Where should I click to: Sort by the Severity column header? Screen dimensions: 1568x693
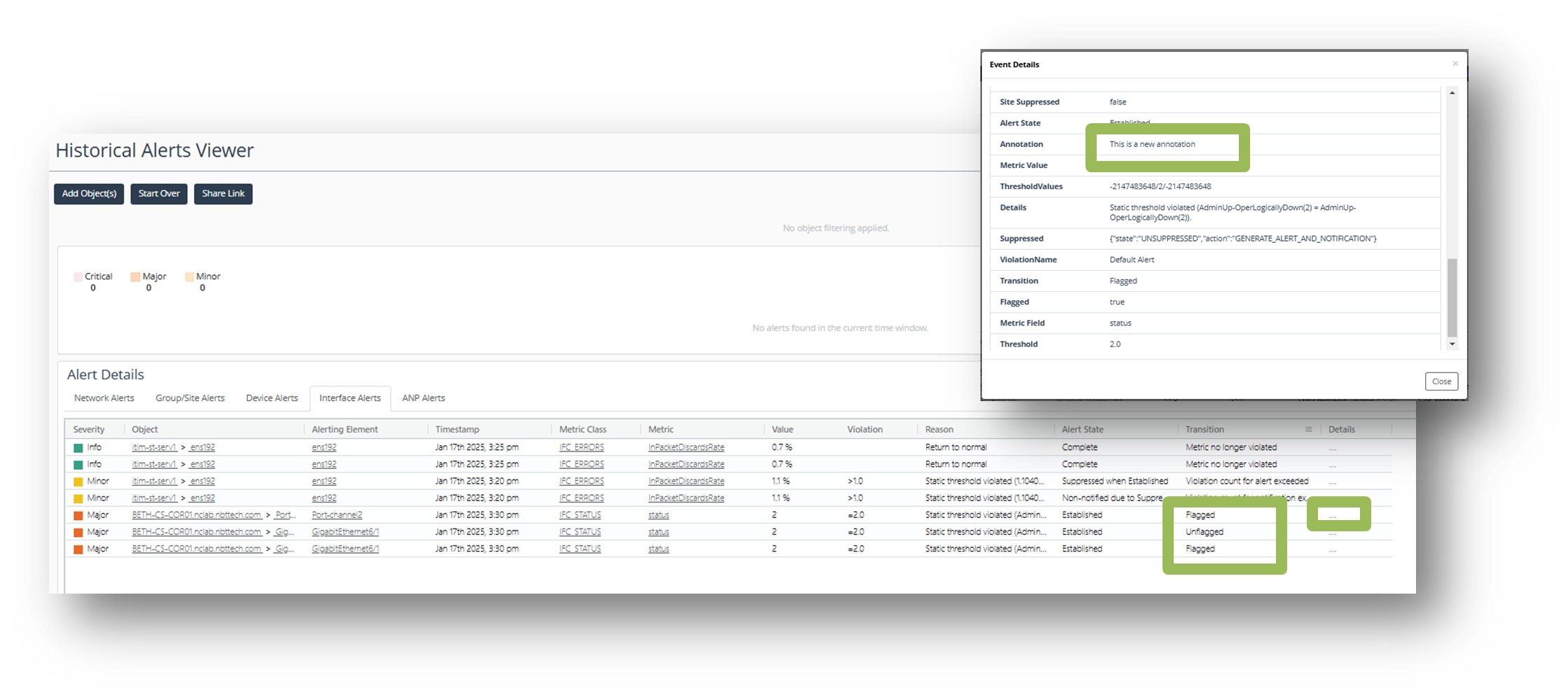[89, 429]
